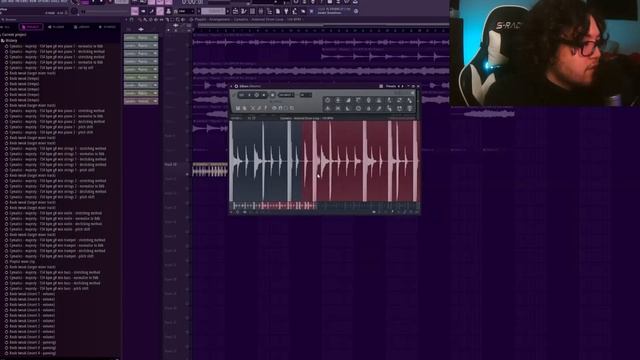Image resolution: width=640 pixels, height=360 pixels.
Task: Toggle the second highlighted window button in main toolbar
Action: pyautogui.click(x=160, y=11)
